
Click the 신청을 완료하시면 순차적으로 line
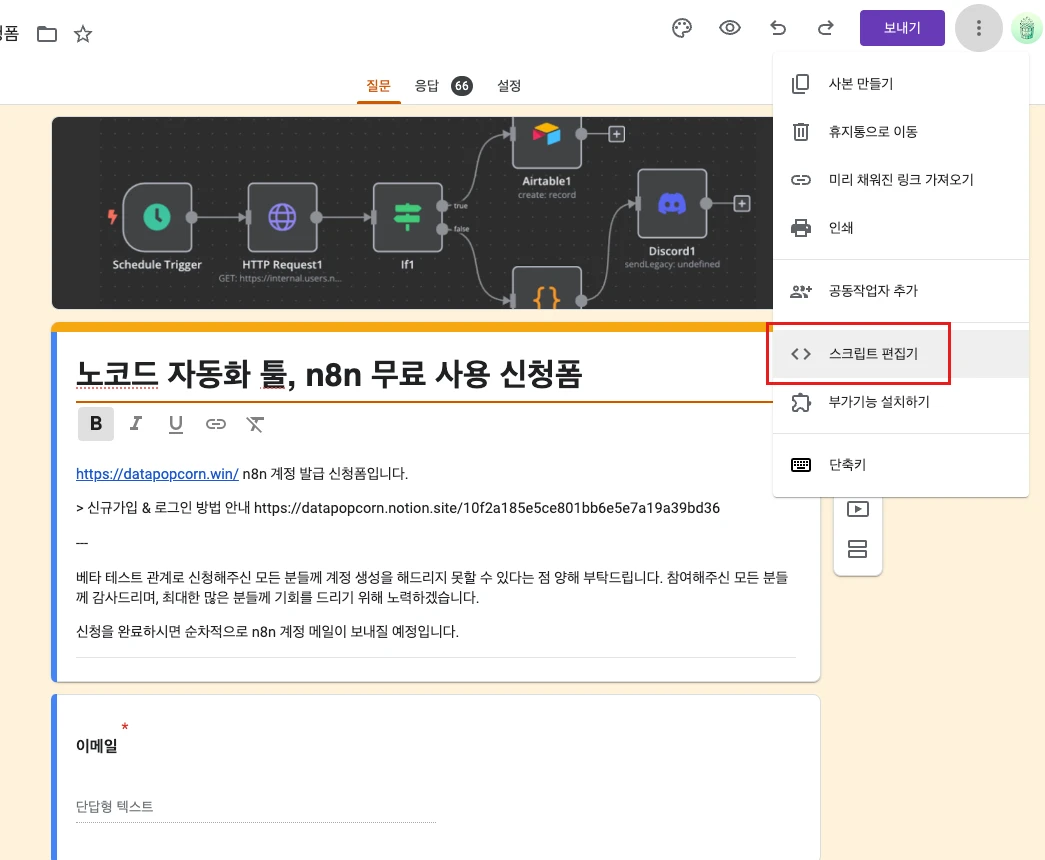267,631
